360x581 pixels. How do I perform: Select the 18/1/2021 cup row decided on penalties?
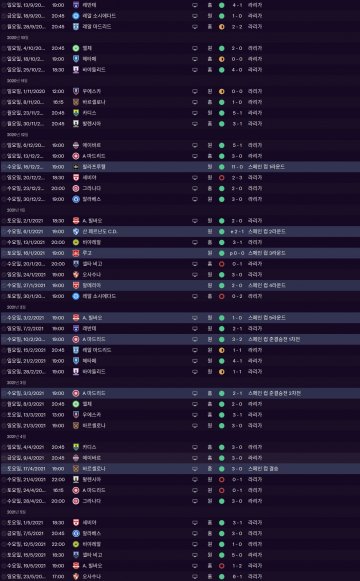coord(180,253)
